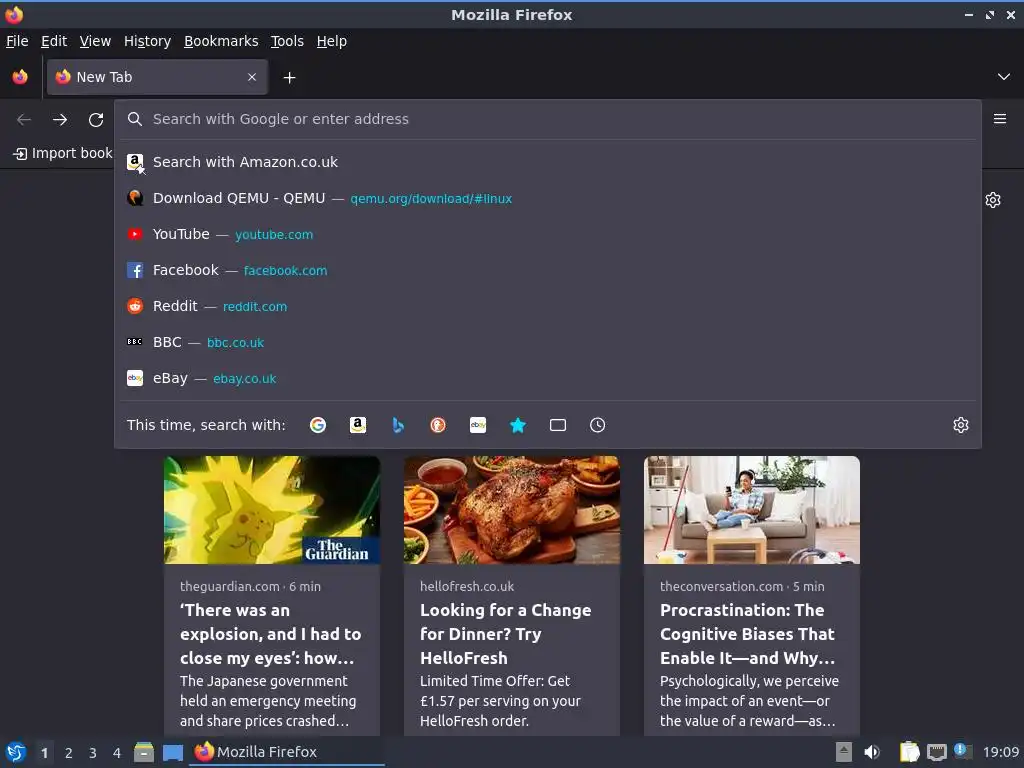This screenshot has width=1024, height=768.
Task: Click the removable media eject tray icon
Action: coord(844,752)
